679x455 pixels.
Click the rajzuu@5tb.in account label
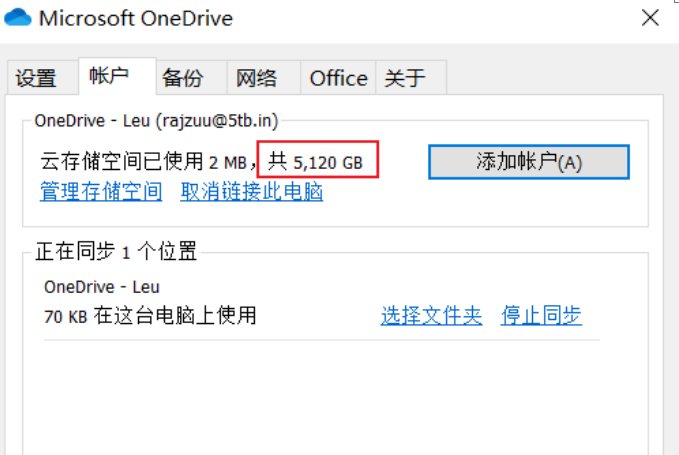[x=217, y=121]
